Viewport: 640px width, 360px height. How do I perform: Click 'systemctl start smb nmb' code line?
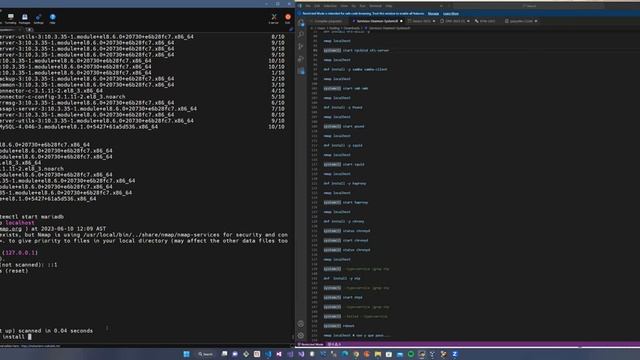tap(346, 88)
